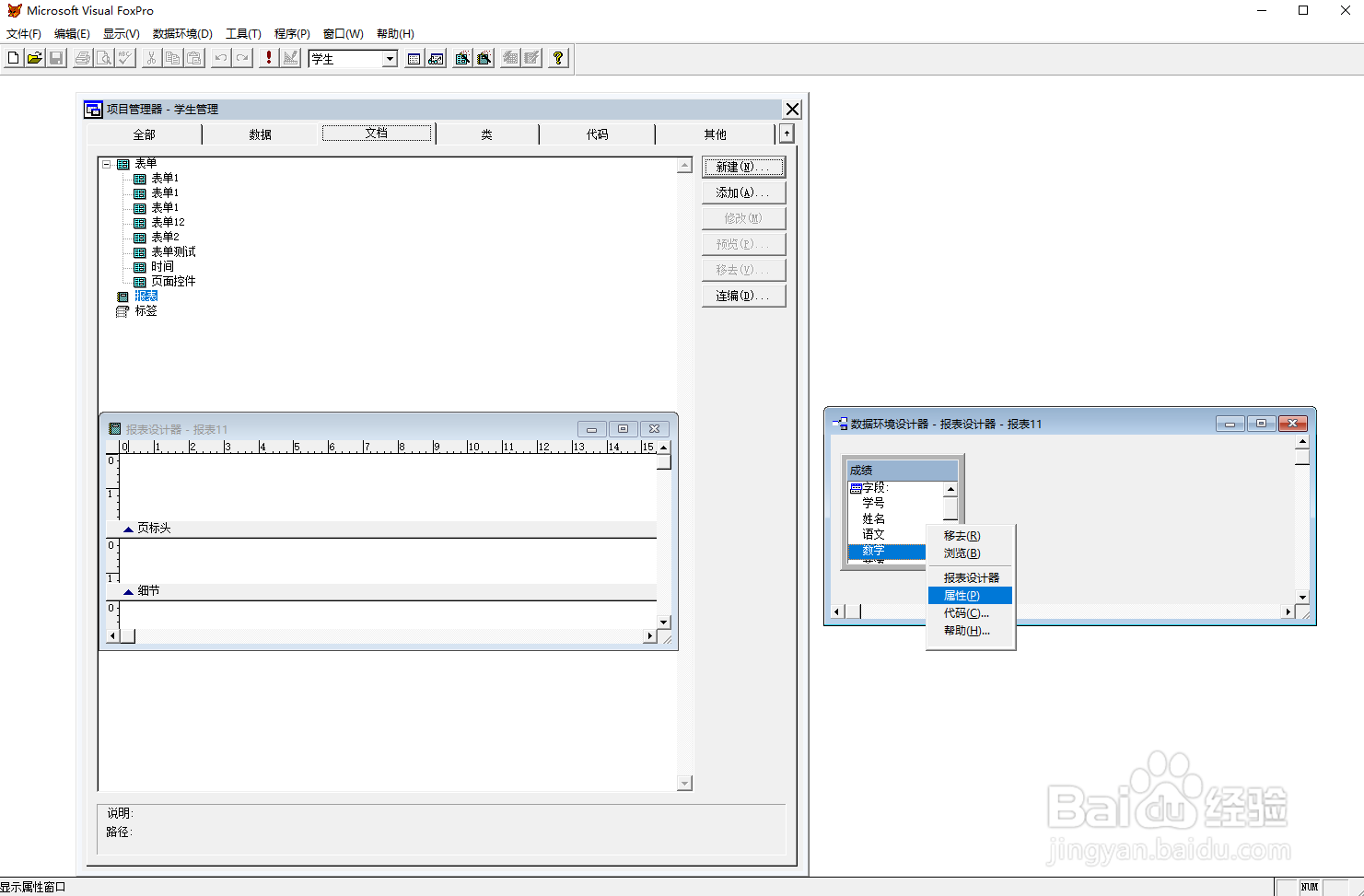The width and height of the screenshot is (1364, 896).
Task: Open the 编辑(E) menu
Action: pos(72,33)
